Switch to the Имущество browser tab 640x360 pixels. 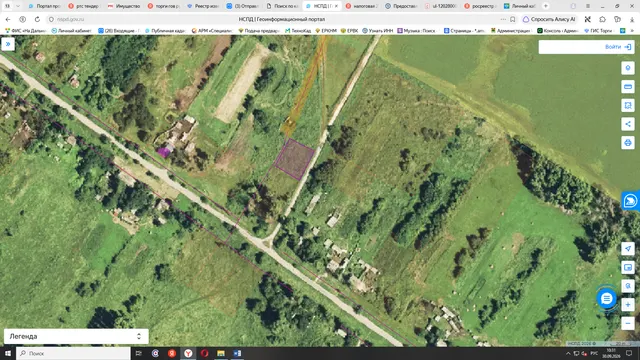[124, 6]
